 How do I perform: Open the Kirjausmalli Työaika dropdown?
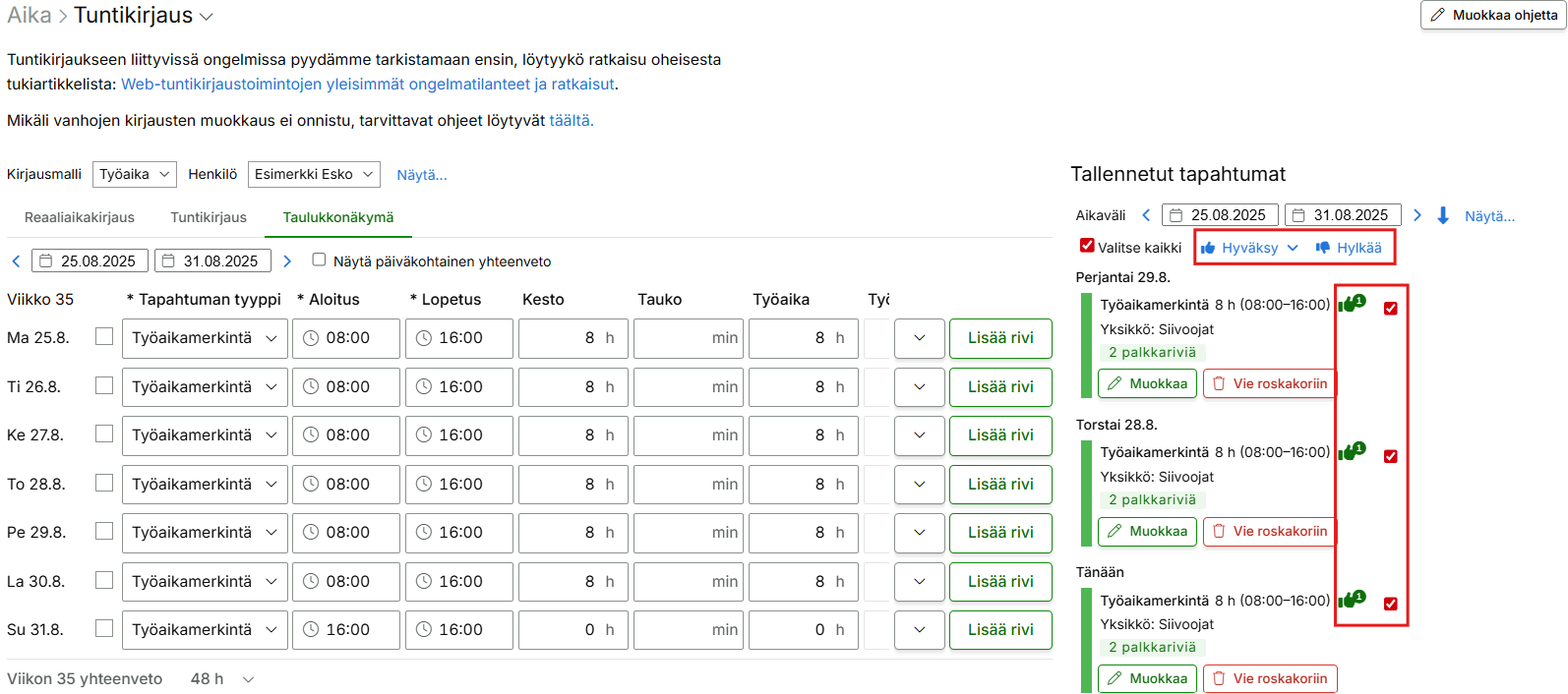point(135,174)
